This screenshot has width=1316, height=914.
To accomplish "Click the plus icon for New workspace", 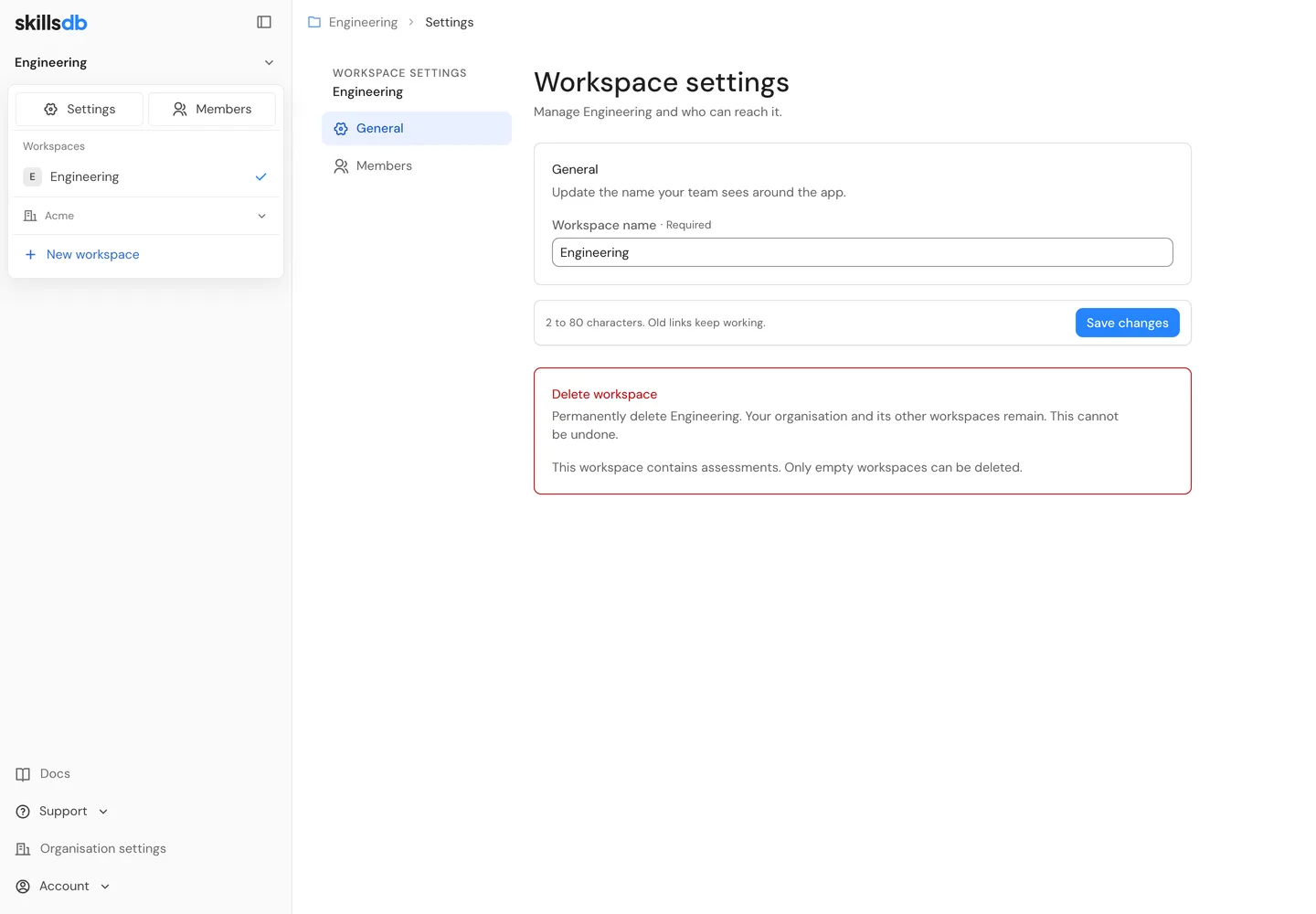I will pos(30,254).
